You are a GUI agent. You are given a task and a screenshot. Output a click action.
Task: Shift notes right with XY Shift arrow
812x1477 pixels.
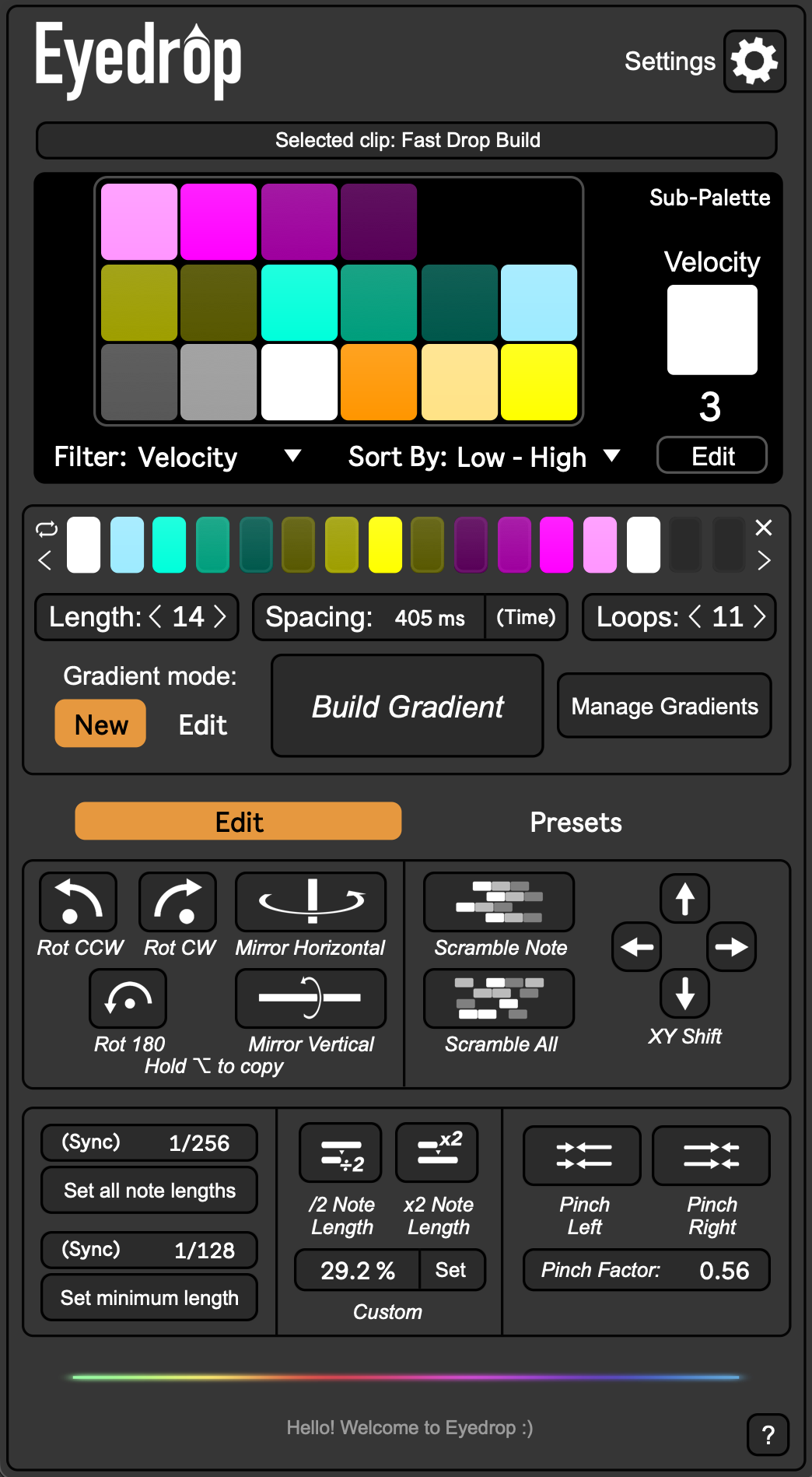[732, 947]
